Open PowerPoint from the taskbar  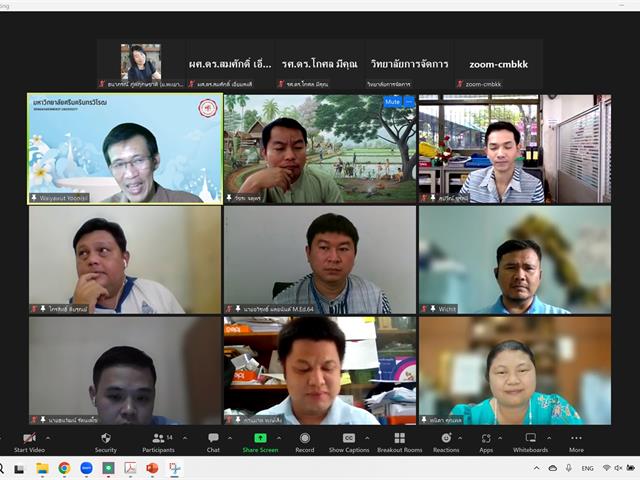pyautogui.click(x=152, y=468)
